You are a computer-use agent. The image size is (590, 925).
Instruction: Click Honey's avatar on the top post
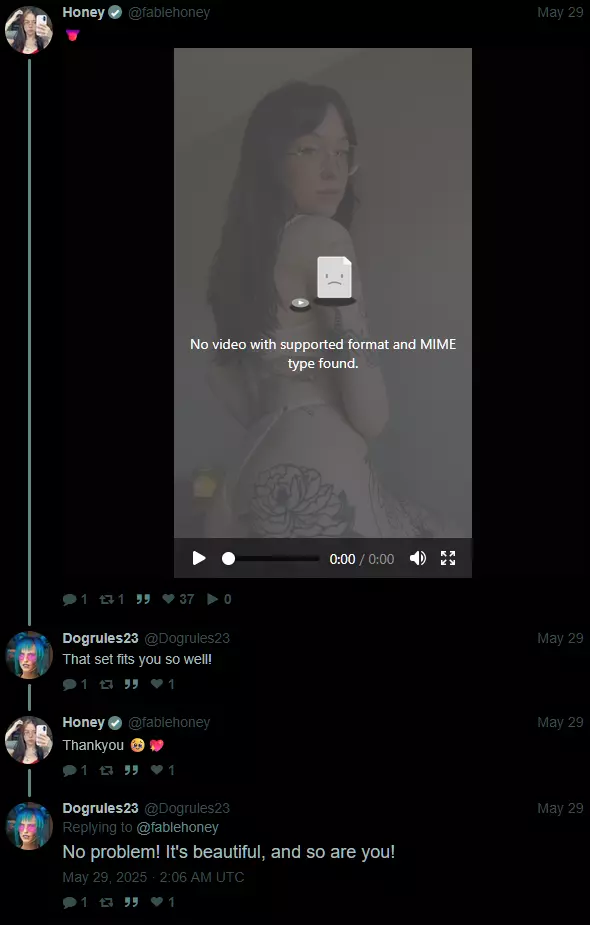click(x=29, y=30)
